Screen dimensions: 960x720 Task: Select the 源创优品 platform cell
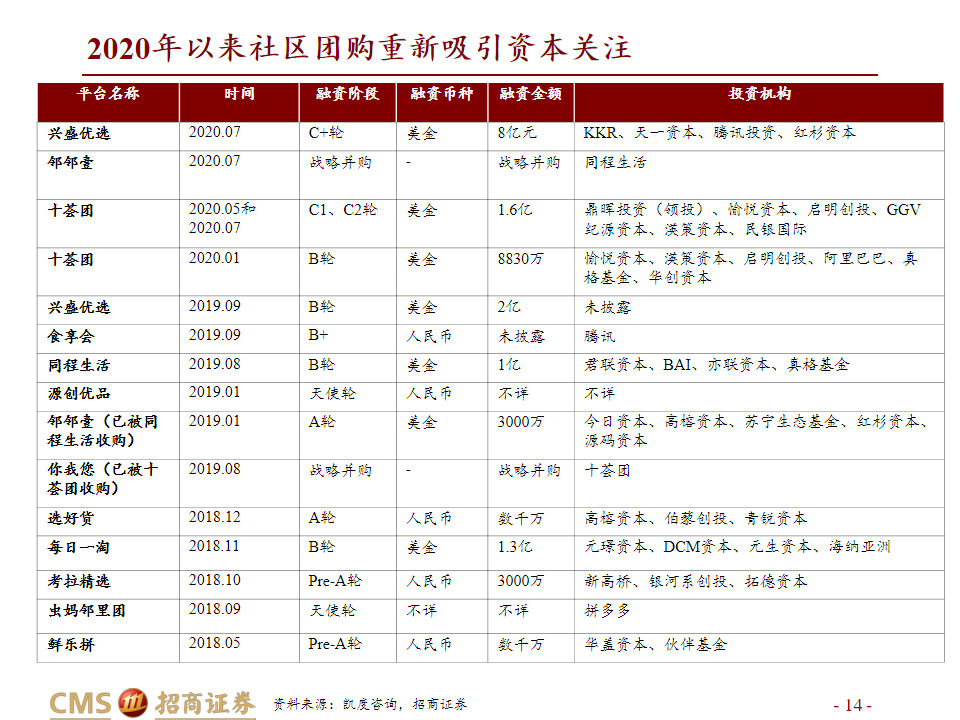79,394
